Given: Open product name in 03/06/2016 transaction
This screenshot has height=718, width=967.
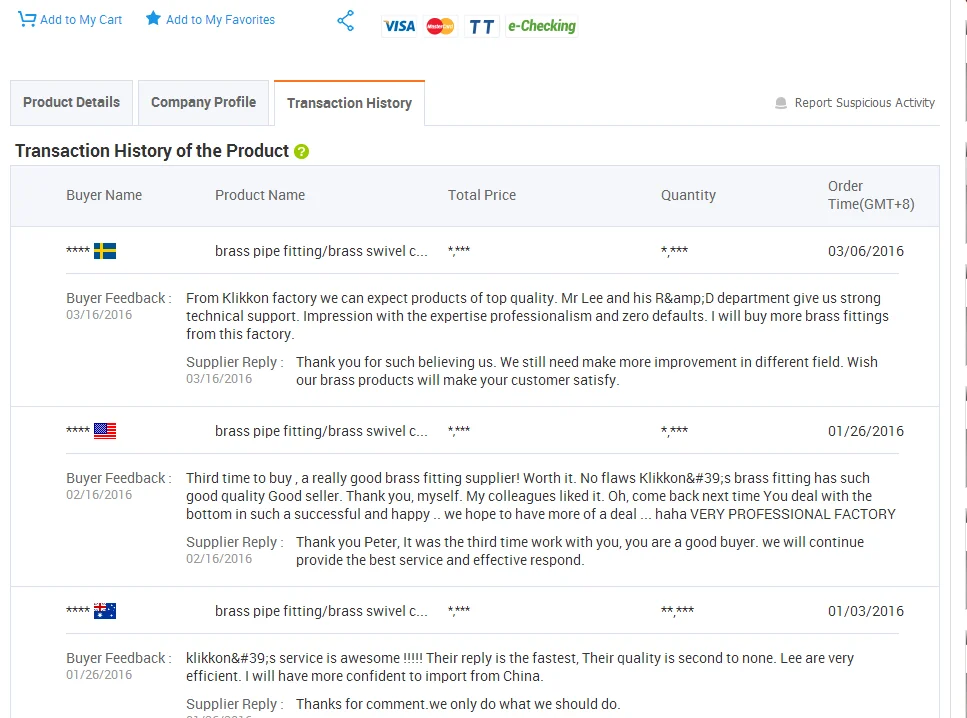Looking at the screenshot, I should click(x=321, y=251).
